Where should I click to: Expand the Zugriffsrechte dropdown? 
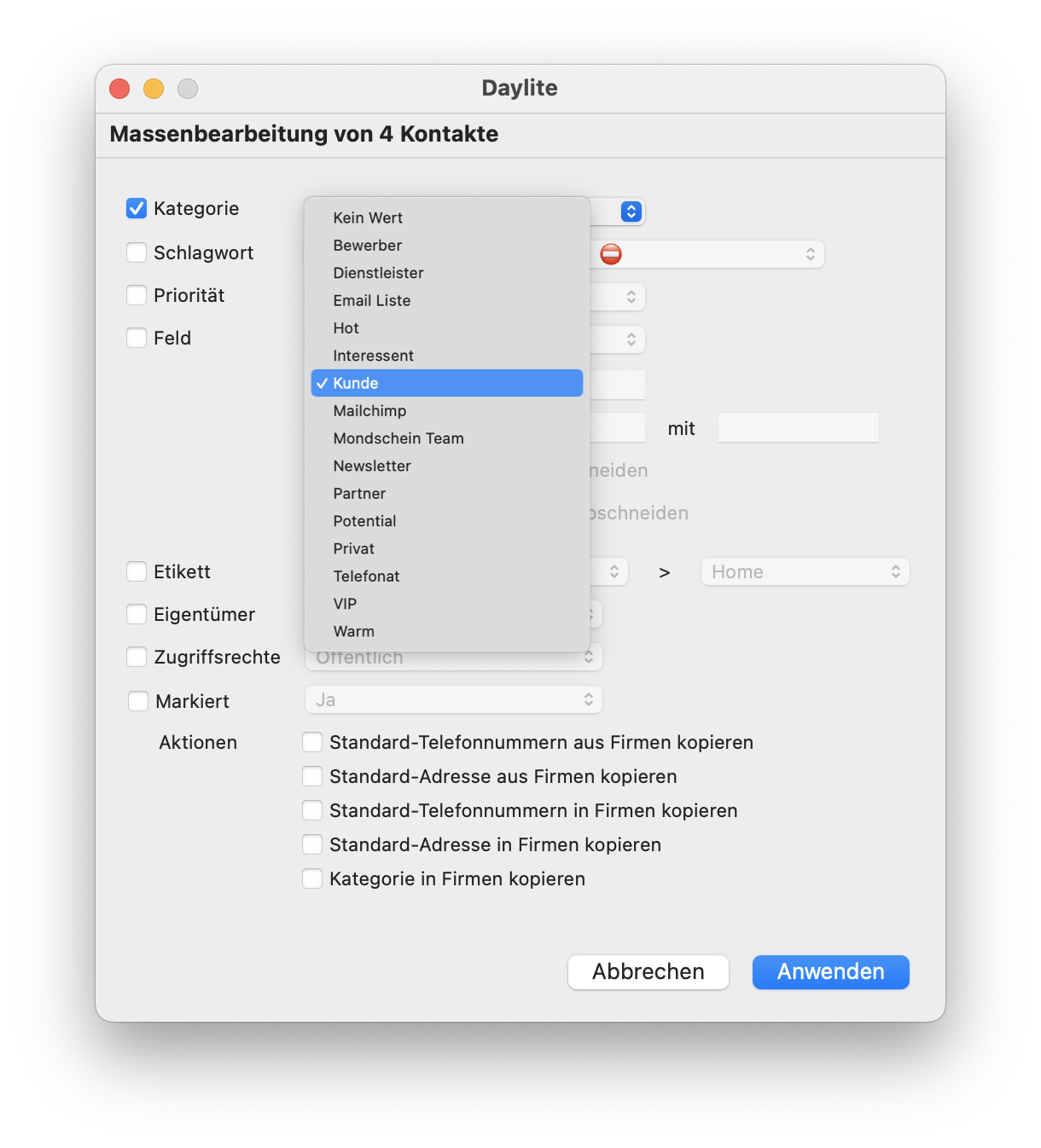tap(454, 658)
